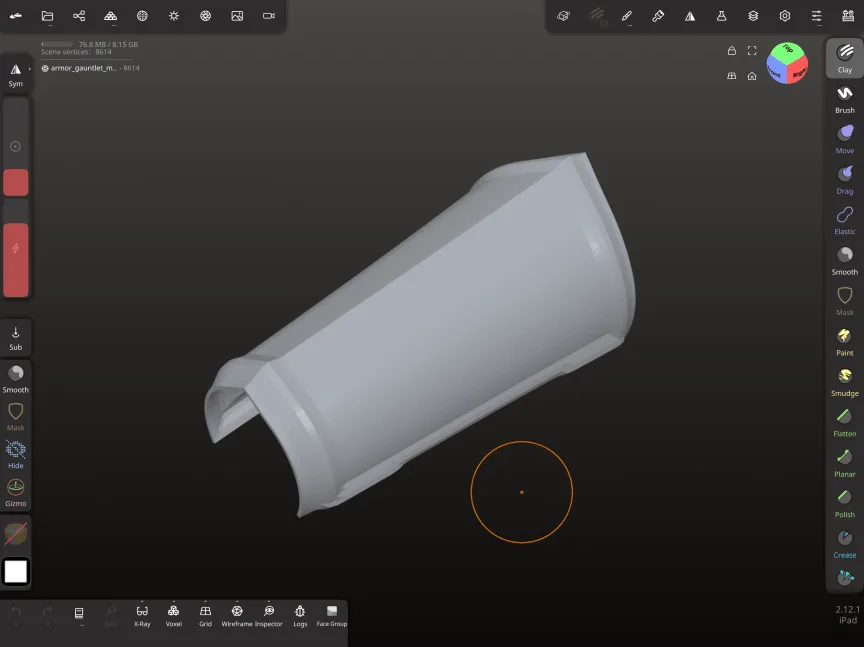Image resolution: width=864 pixels, height=647 pixels.
Task: Open the Voxel remesh shortcut
Action: (x=173, y=616)
